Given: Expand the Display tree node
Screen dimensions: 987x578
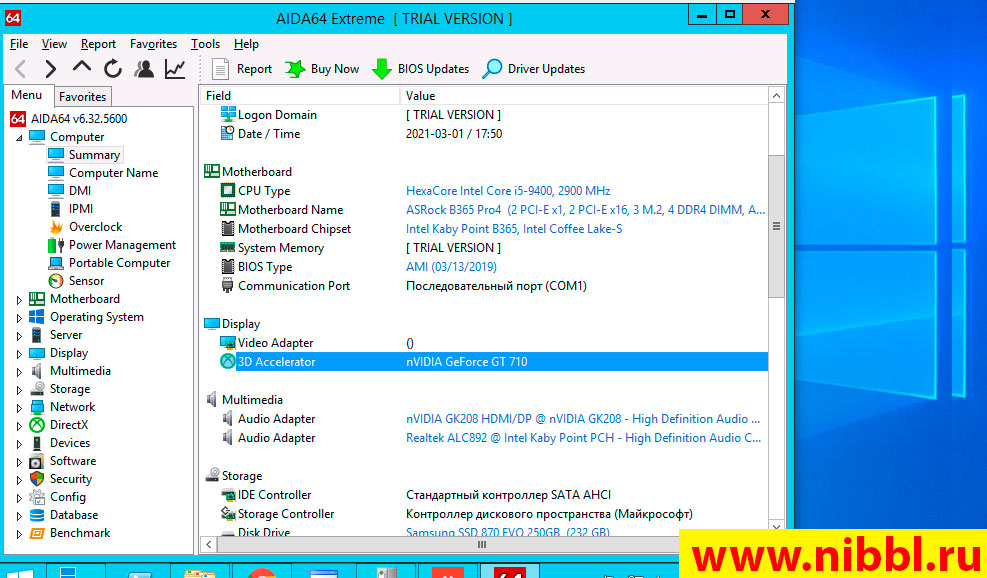Looking at the screenshot, I should coord(19,354).
